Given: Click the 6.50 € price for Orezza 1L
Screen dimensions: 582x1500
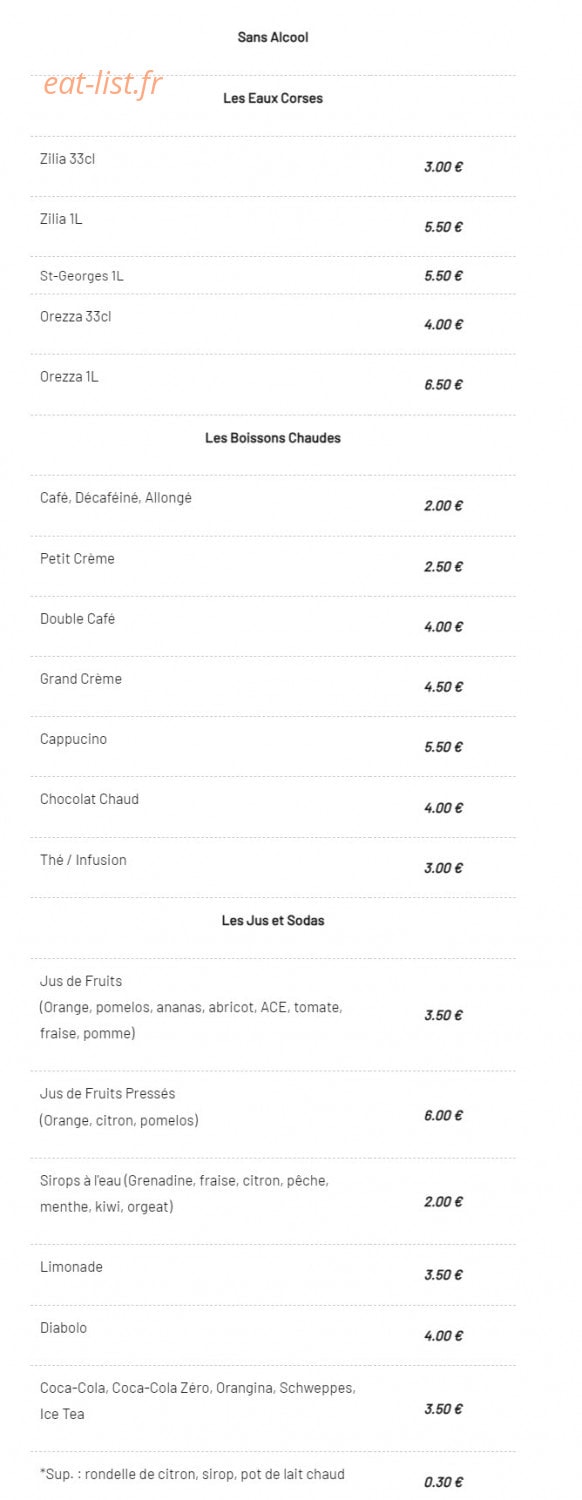Looking at the screenshot, I should (x=443, y=385).
